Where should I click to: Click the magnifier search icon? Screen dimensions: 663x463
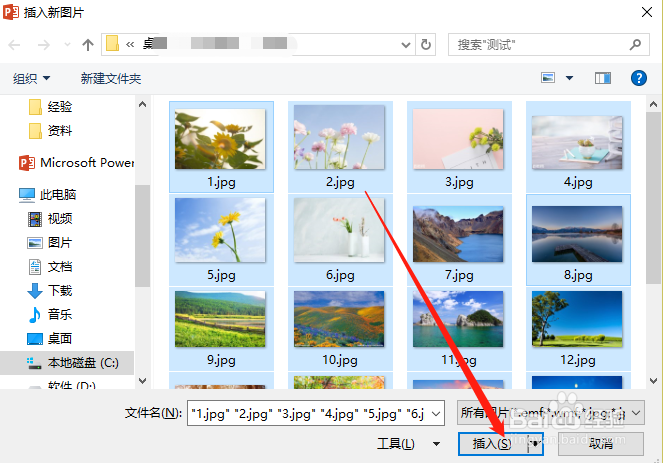click(x=635, y=44)
